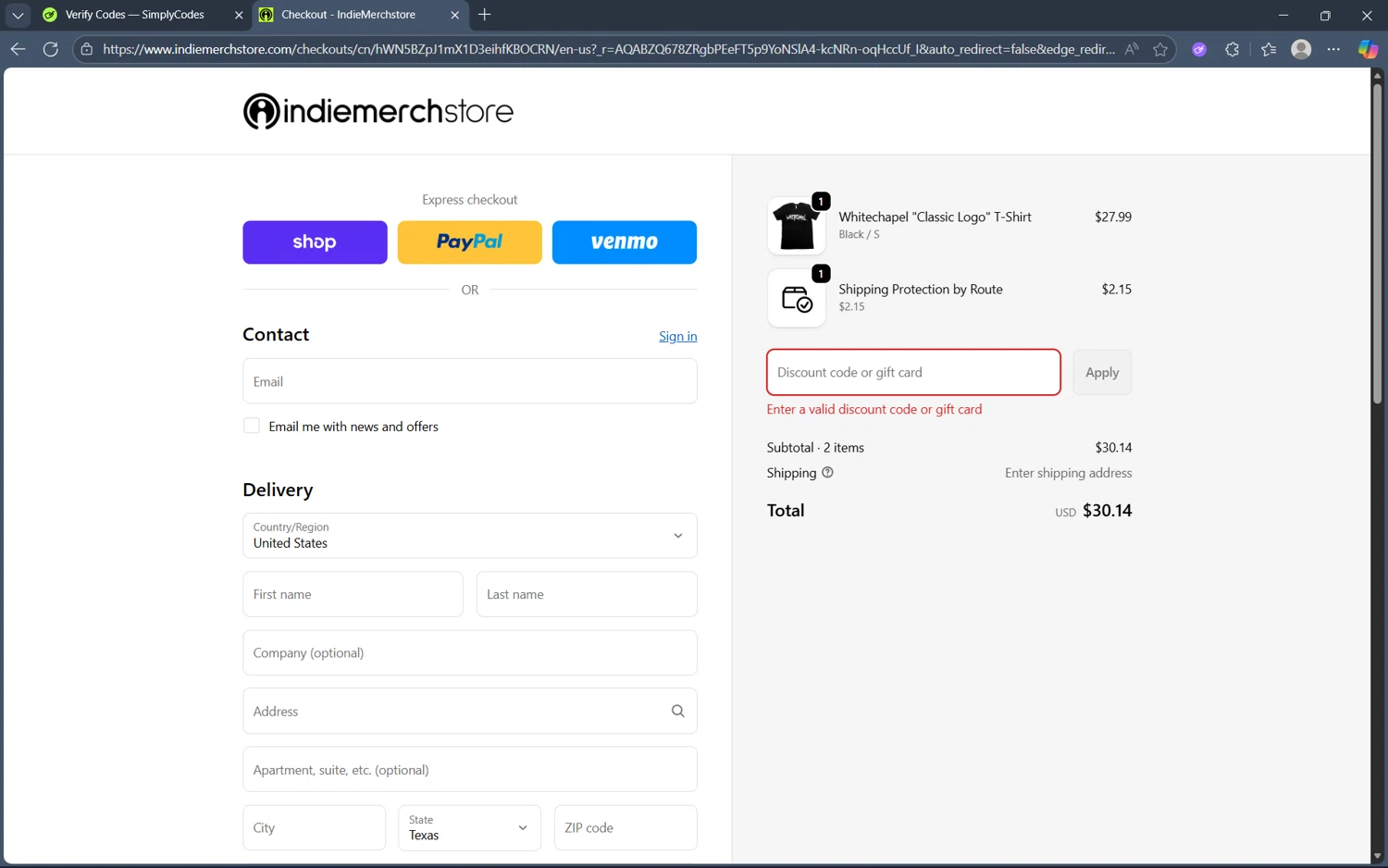The width and height of the screenshot is (1388, 868).
Task: Focus the Address field
Action: click(x=470, y=711)
